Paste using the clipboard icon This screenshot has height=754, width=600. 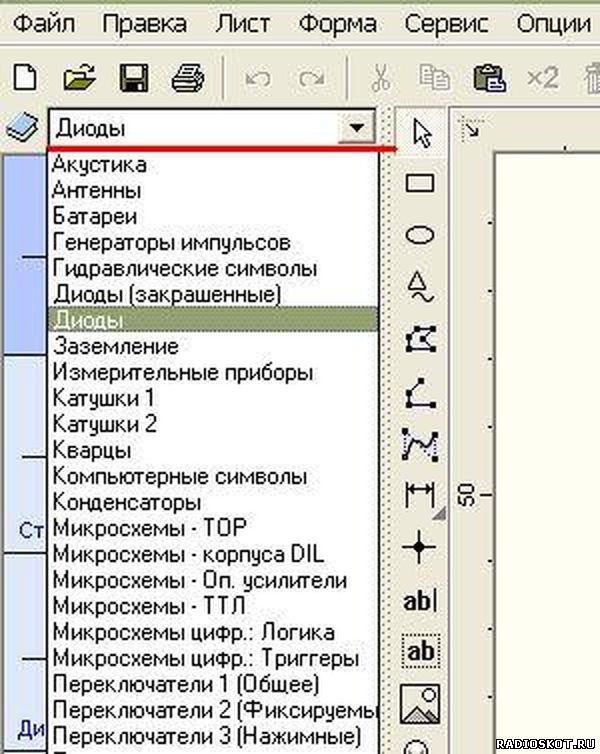489,78
